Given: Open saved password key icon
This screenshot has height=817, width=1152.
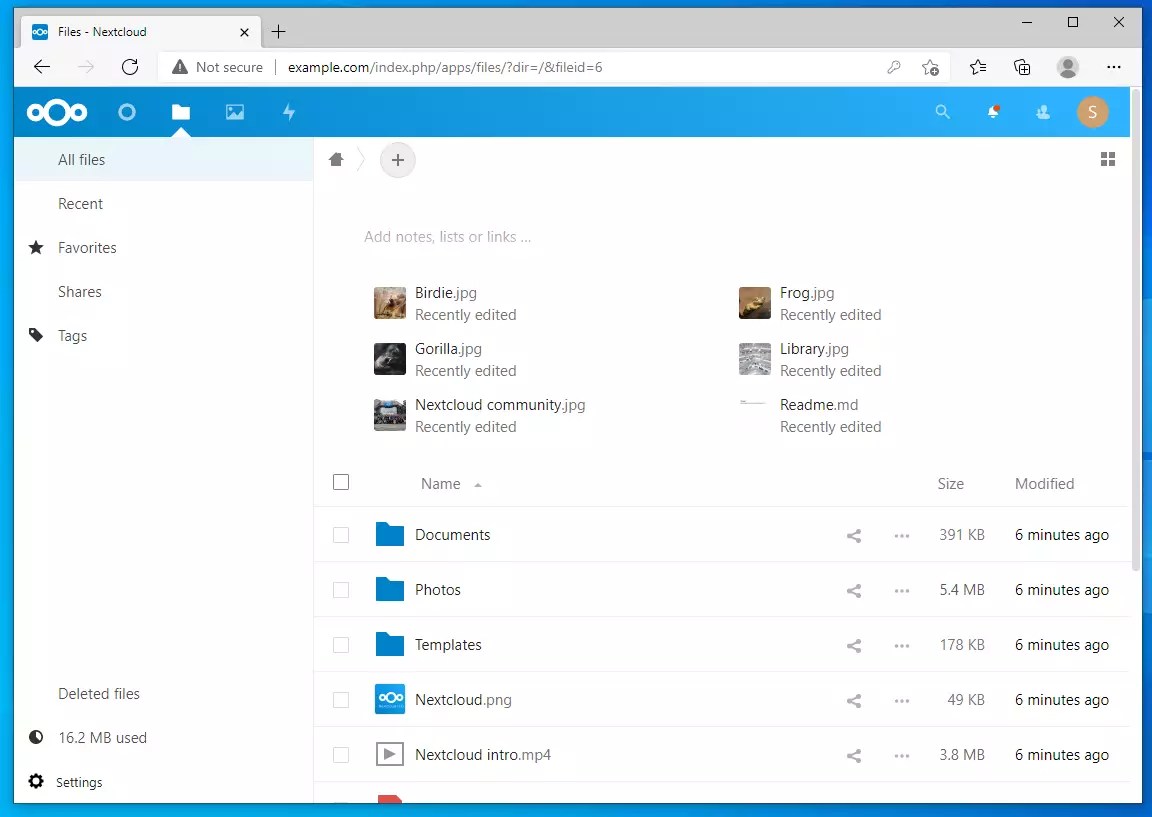Looking at the screenshot, I should (893, 67).
